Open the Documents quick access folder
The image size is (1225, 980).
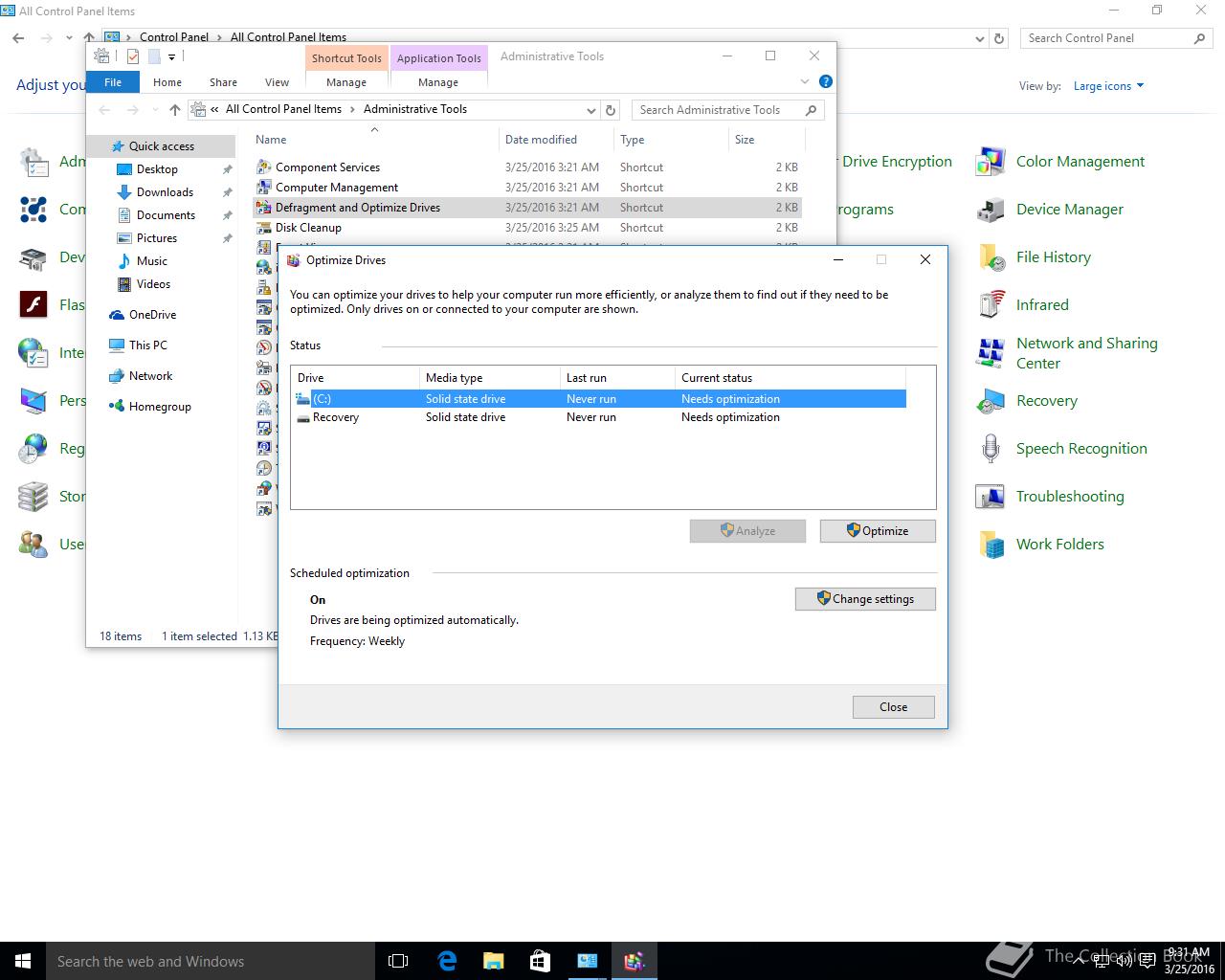coord(166,215)
